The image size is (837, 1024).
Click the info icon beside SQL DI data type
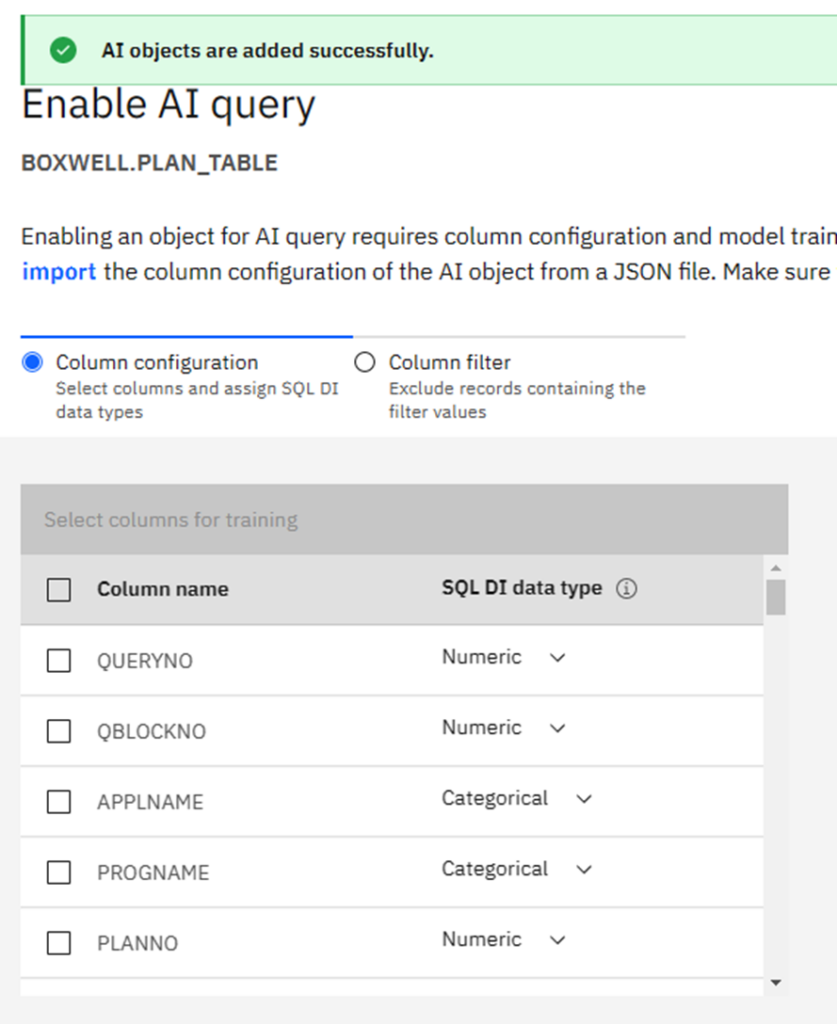pos(627,589)
